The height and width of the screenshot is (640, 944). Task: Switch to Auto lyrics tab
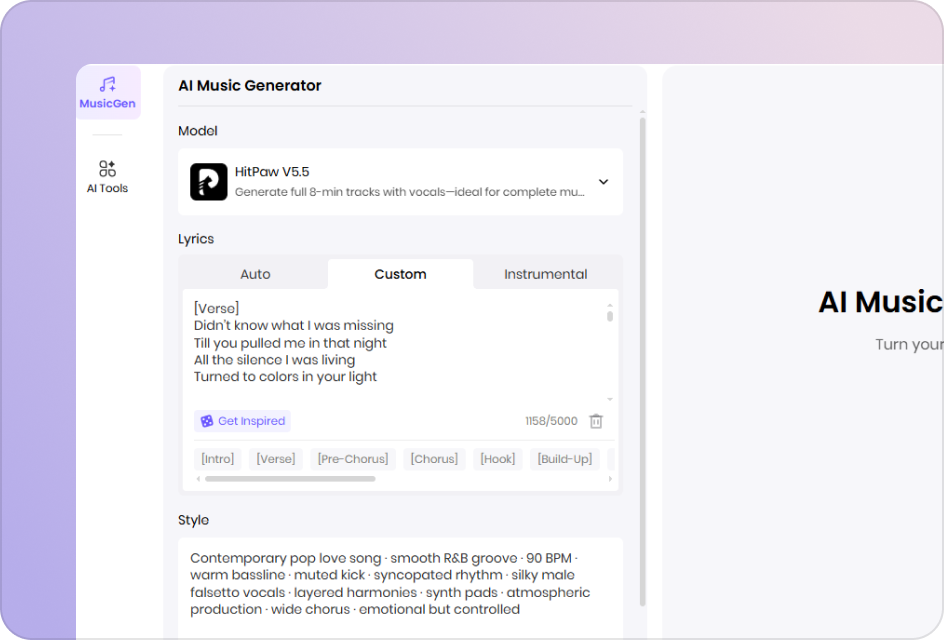pyautogui.click(x=255, y=274)
